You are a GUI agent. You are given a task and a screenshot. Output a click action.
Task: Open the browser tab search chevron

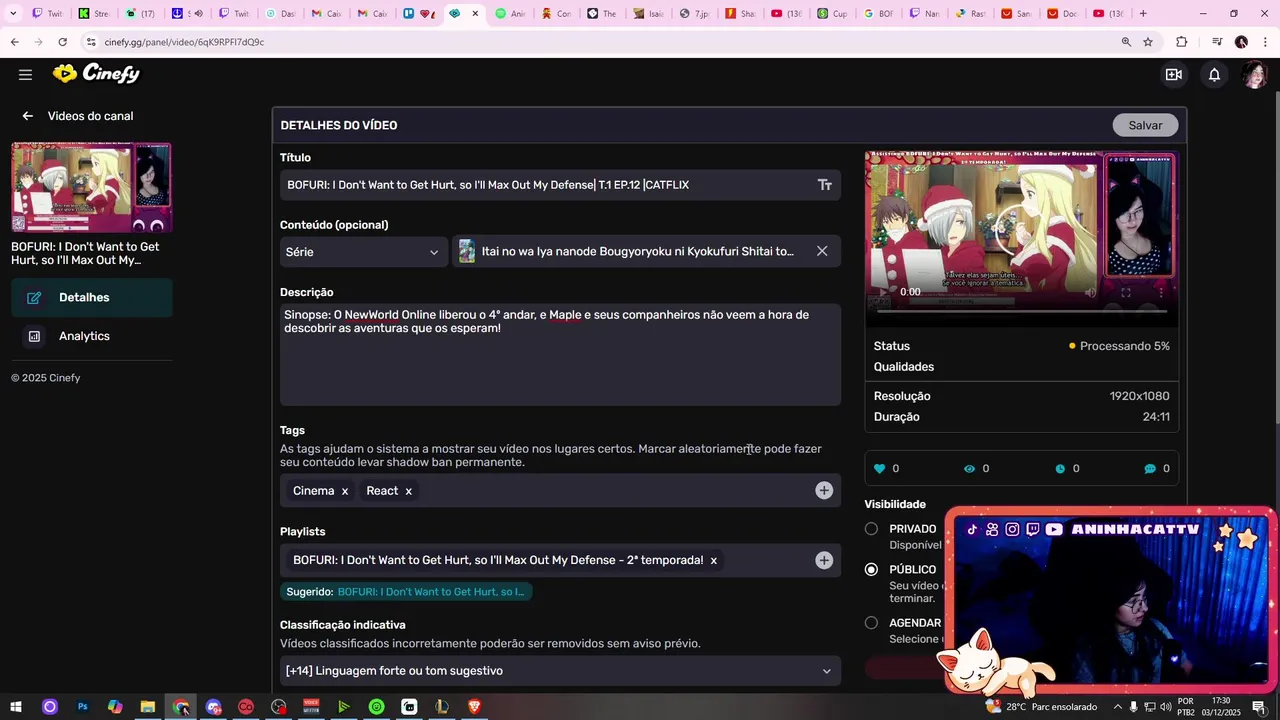click(13, 13)
